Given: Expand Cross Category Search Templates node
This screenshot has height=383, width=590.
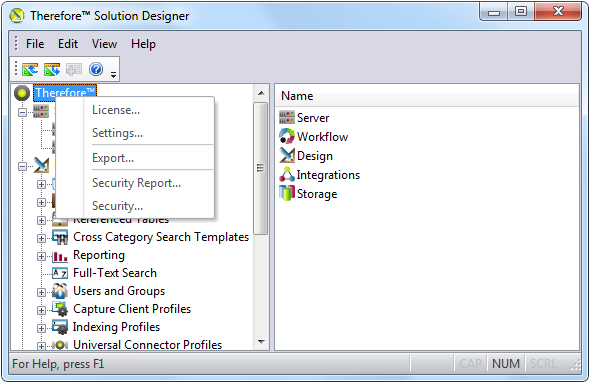Looking at the screenshot, I should [x=41, y=238].
